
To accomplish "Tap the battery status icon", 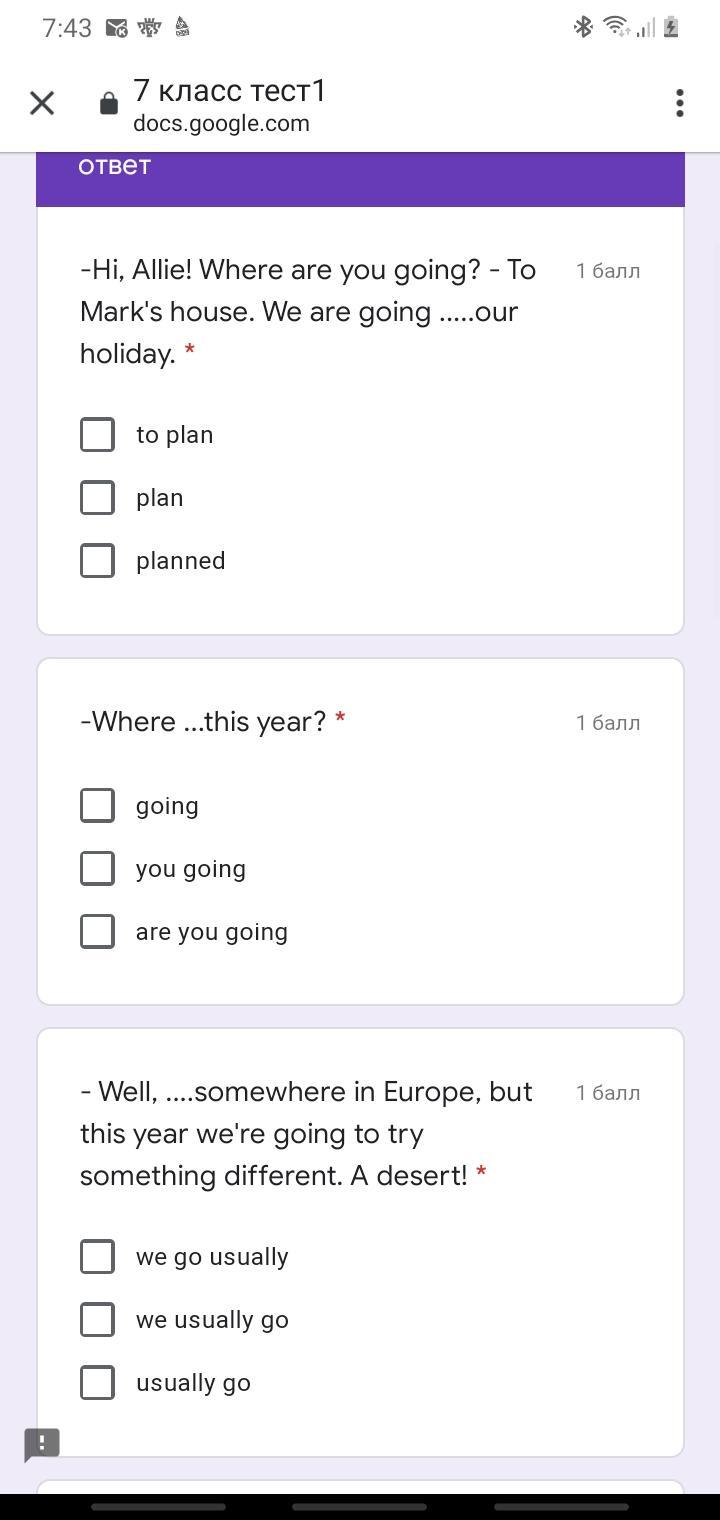I will point(671,27).
